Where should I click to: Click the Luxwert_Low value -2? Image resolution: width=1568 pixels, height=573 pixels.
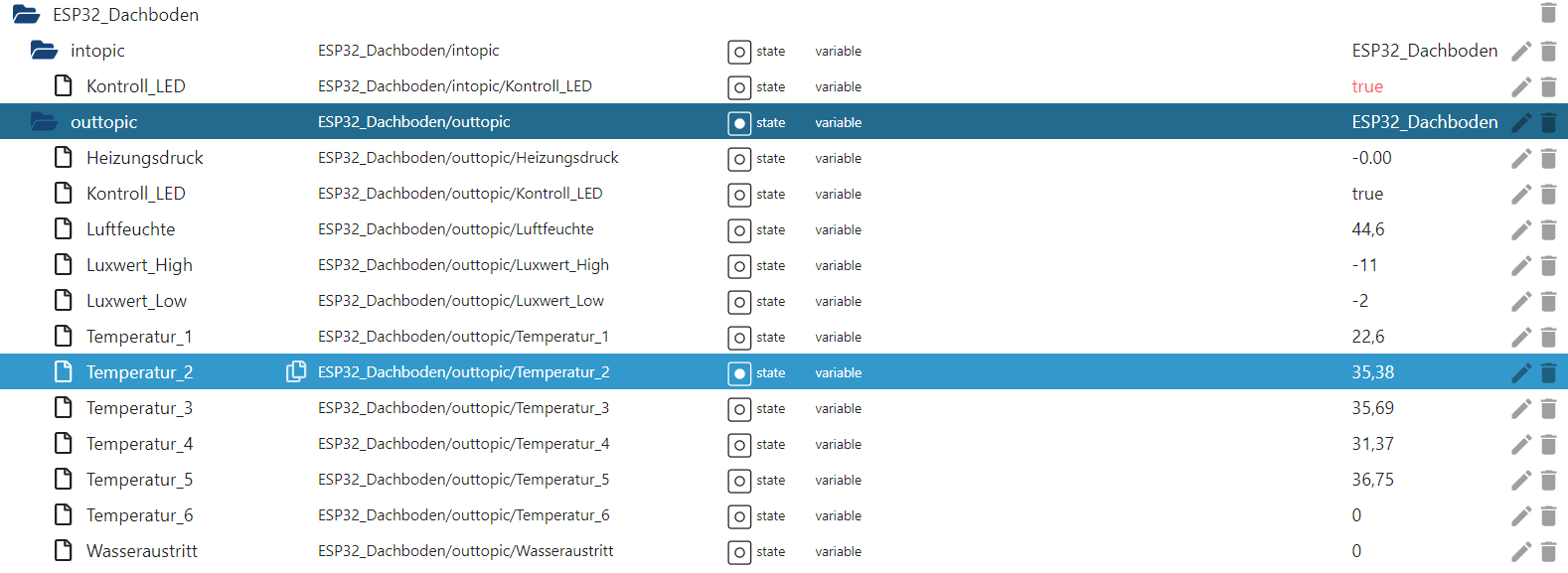pos(1360,301)
